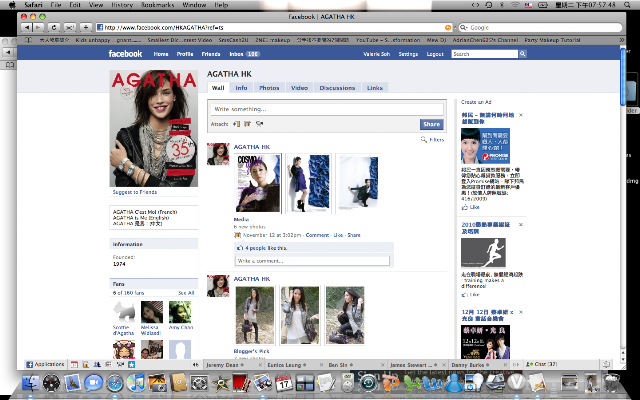This screenshot has width=640, height=400.
Task: Click the Share button under the composer
Action: 431,124
